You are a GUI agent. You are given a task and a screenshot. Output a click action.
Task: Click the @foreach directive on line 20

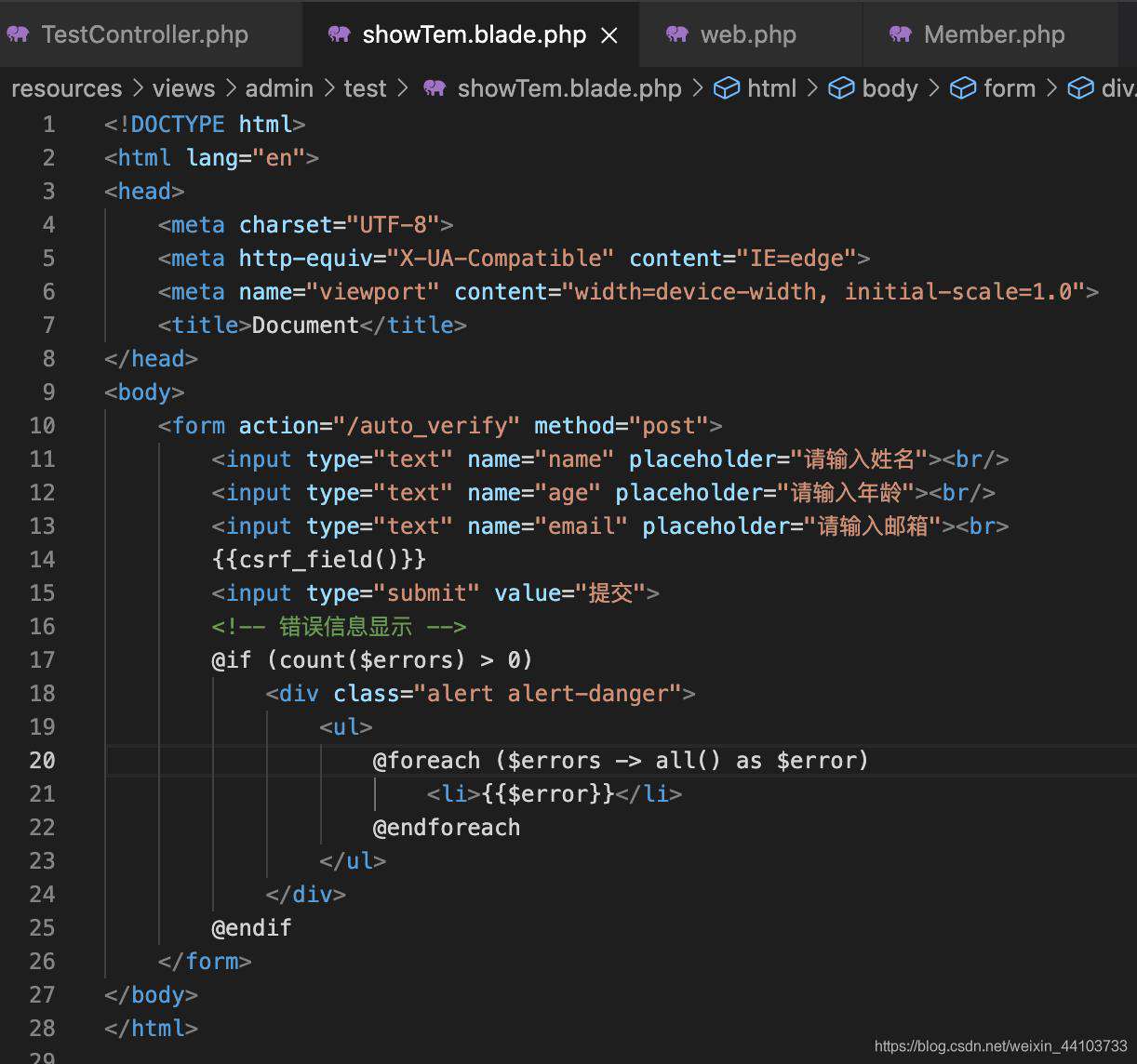click(x=621, y=761)
